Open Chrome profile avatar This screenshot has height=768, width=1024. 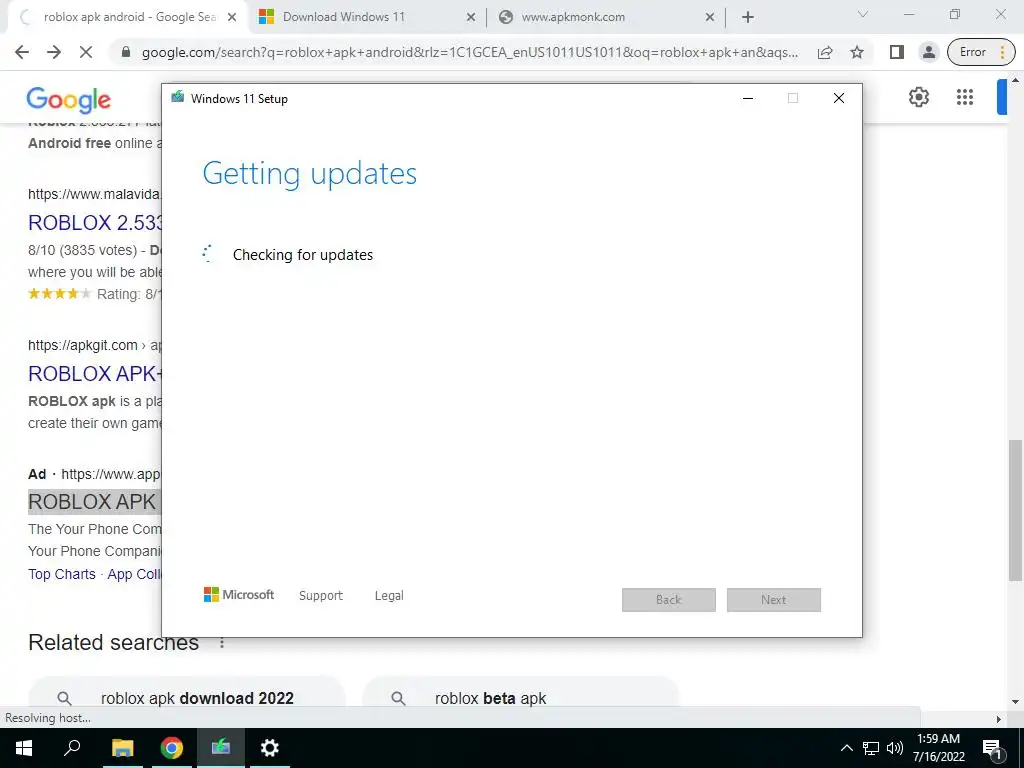(x=928, y=52)
